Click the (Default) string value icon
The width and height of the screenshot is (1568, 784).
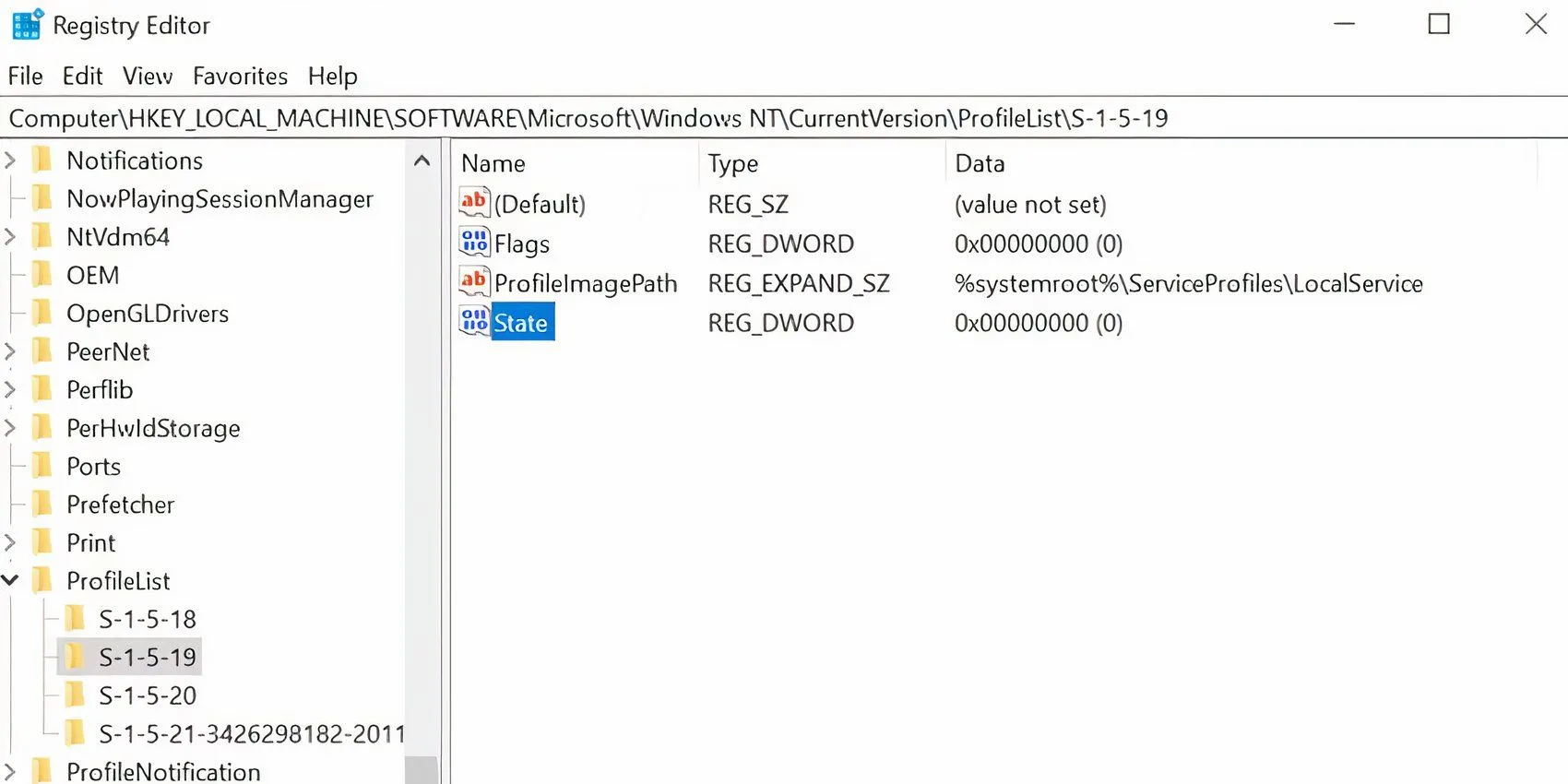point(474,202)
